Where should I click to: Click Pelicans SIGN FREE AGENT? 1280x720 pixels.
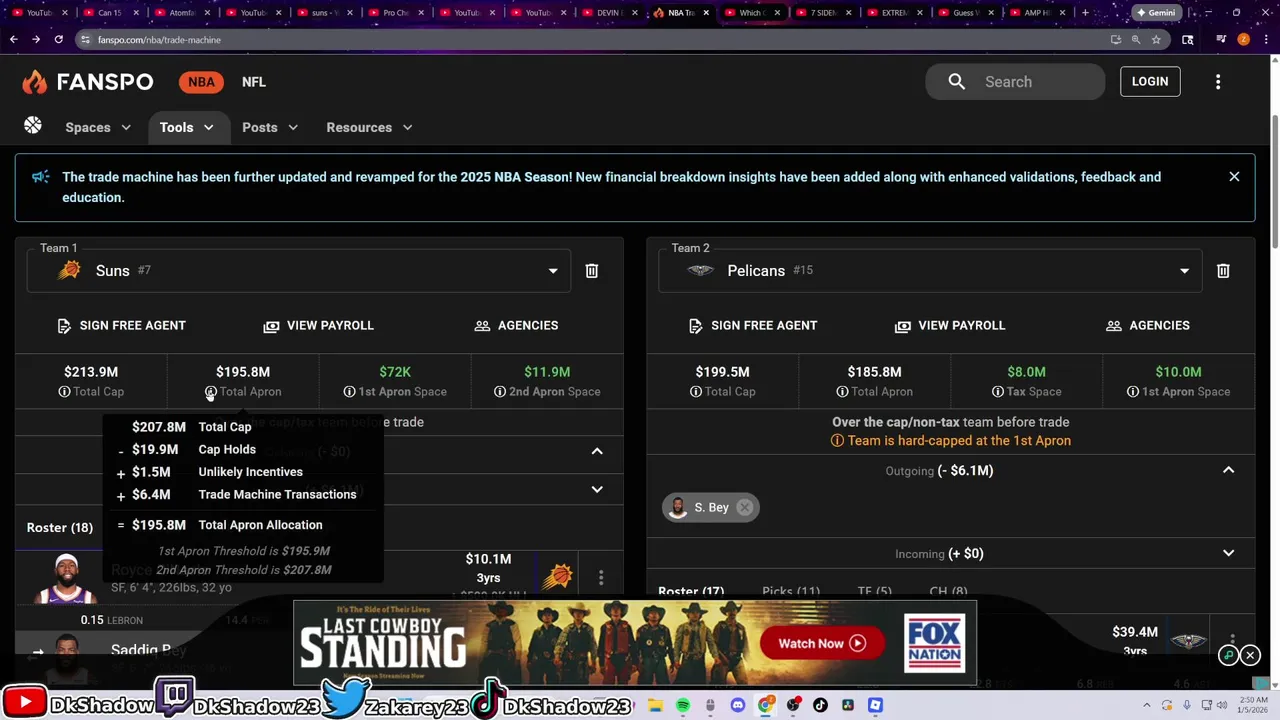point(753,325)
